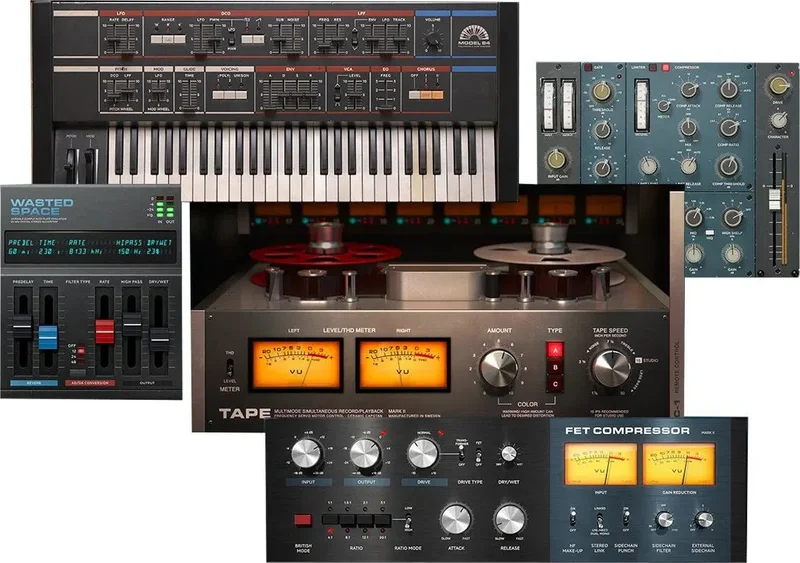800x563 pixels.
Task: Turn the Tape Amount knob
Action: click(498, 369)
